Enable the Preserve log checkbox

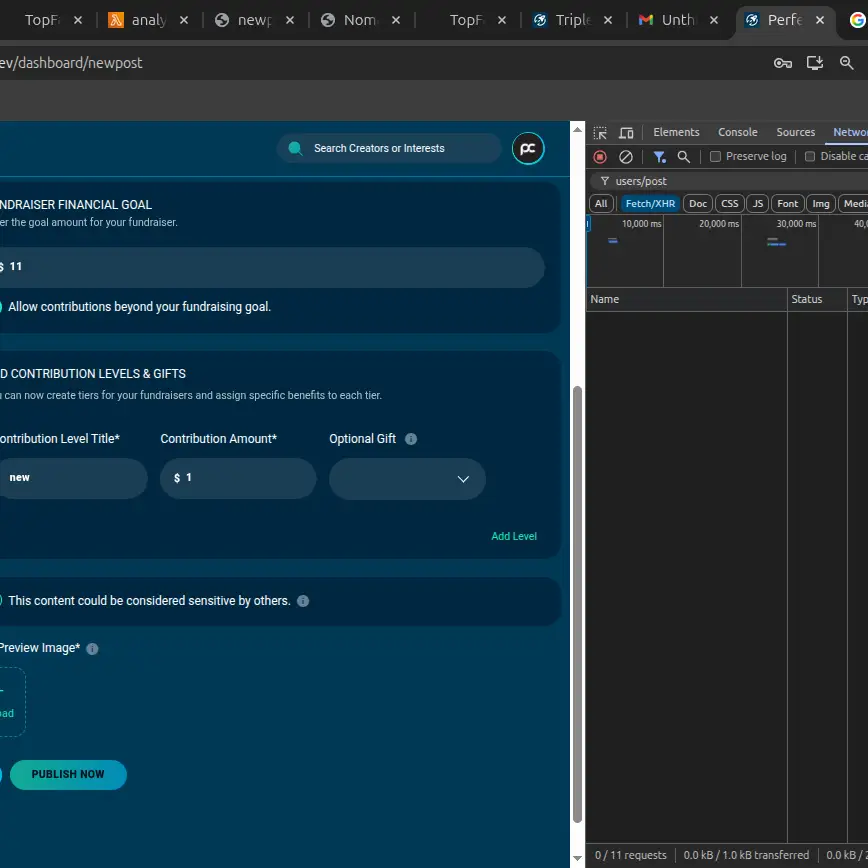pos(715,157)
